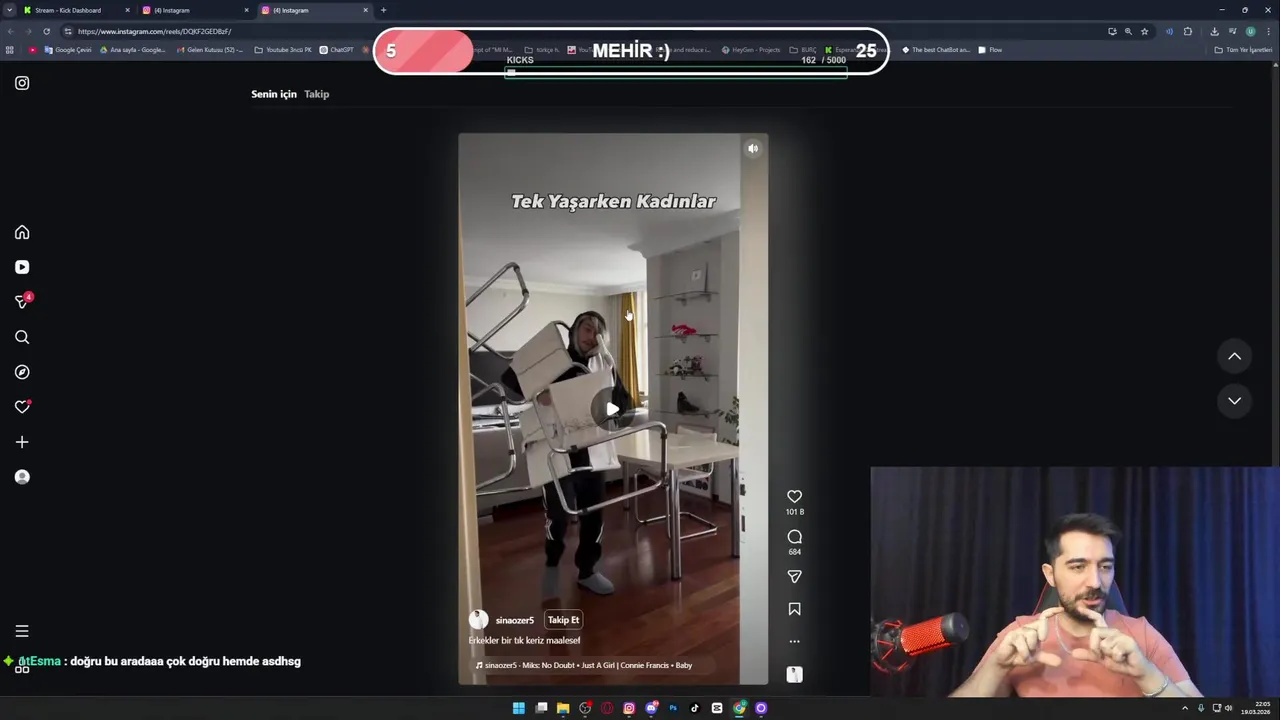Open Gelen Kutusu bookmark
1280x720 pixels.
coord(209,50)
